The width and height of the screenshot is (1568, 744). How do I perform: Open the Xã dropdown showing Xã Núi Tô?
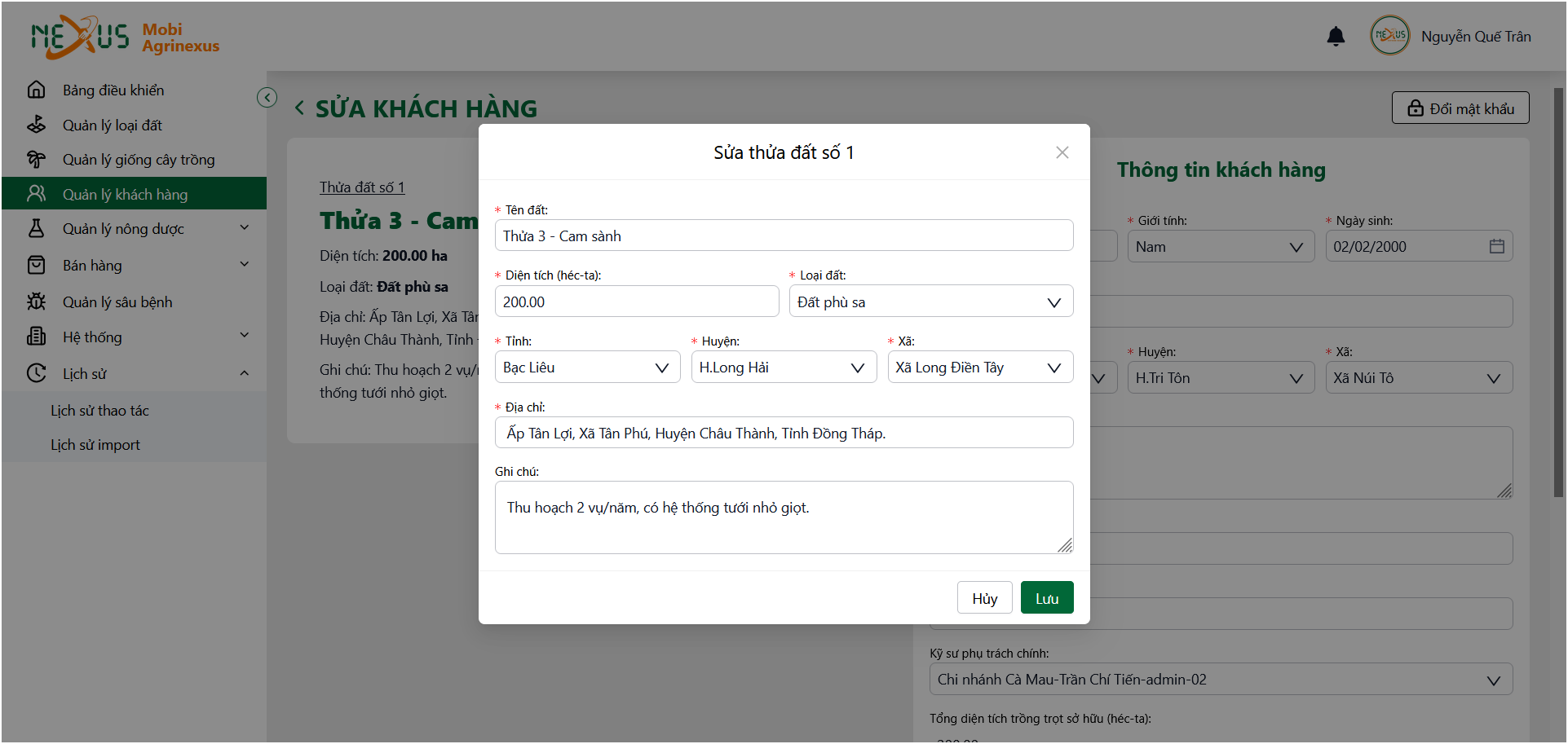coord(1419,378)
